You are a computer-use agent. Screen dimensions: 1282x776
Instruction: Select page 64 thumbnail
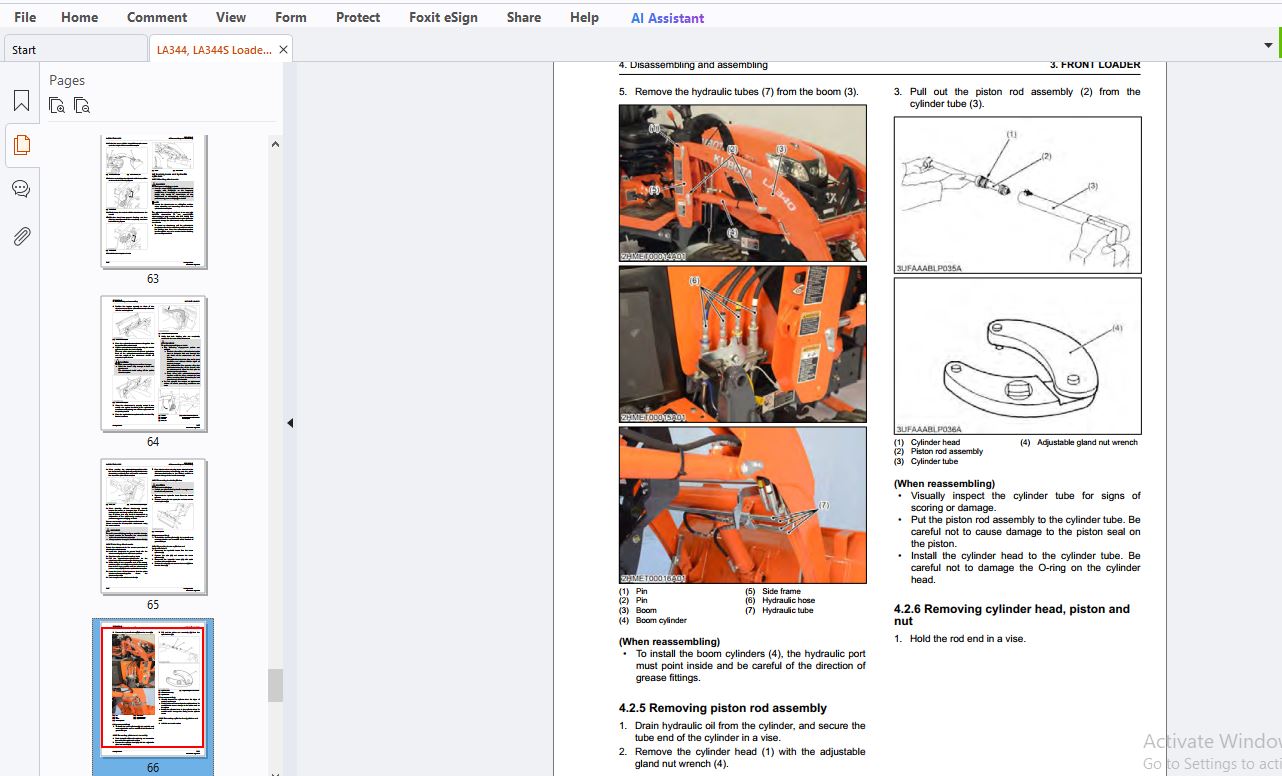(x=153, y=363)
